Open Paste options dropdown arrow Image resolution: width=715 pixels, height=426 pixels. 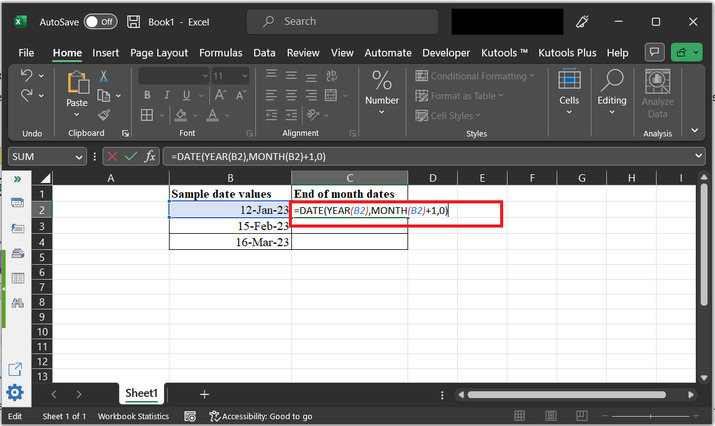(77, 114)
